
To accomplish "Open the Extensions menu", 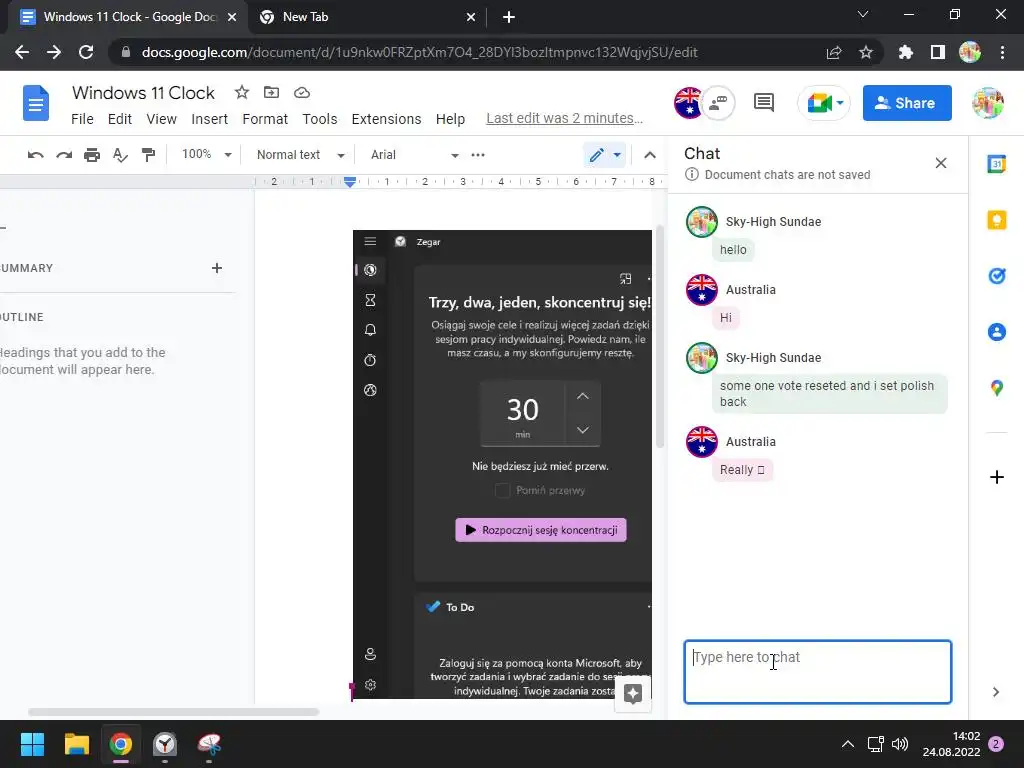I will (x=387, y=119).
